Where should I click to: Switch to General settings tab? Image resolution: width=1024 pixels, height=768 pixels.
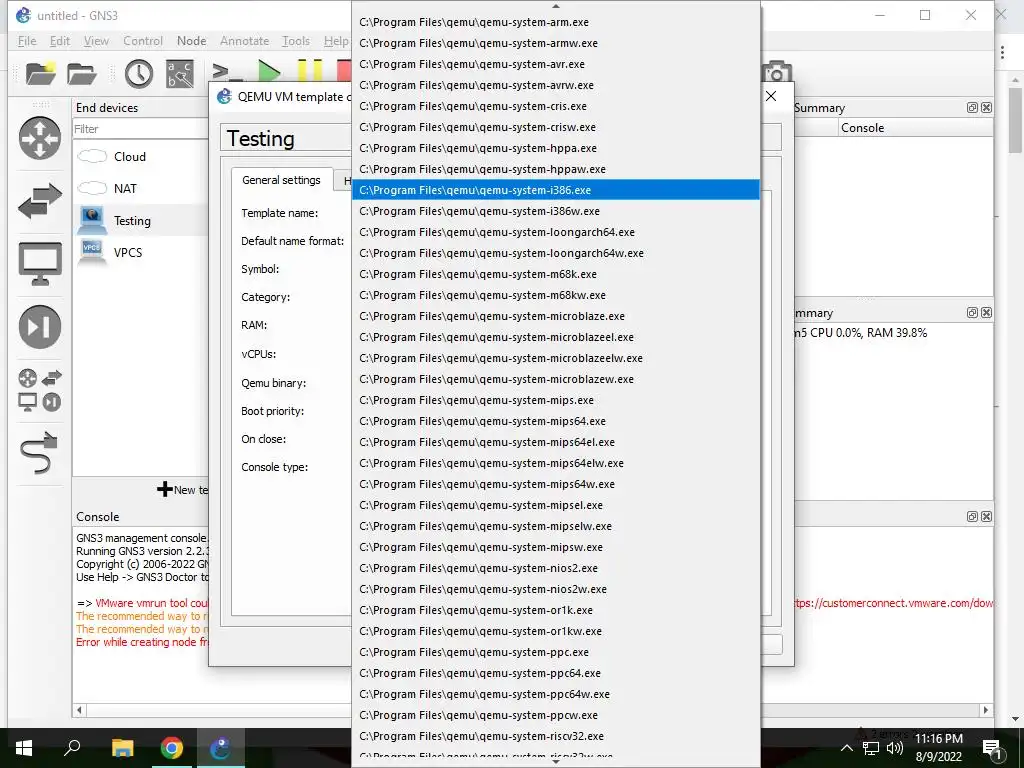point(281,180)
